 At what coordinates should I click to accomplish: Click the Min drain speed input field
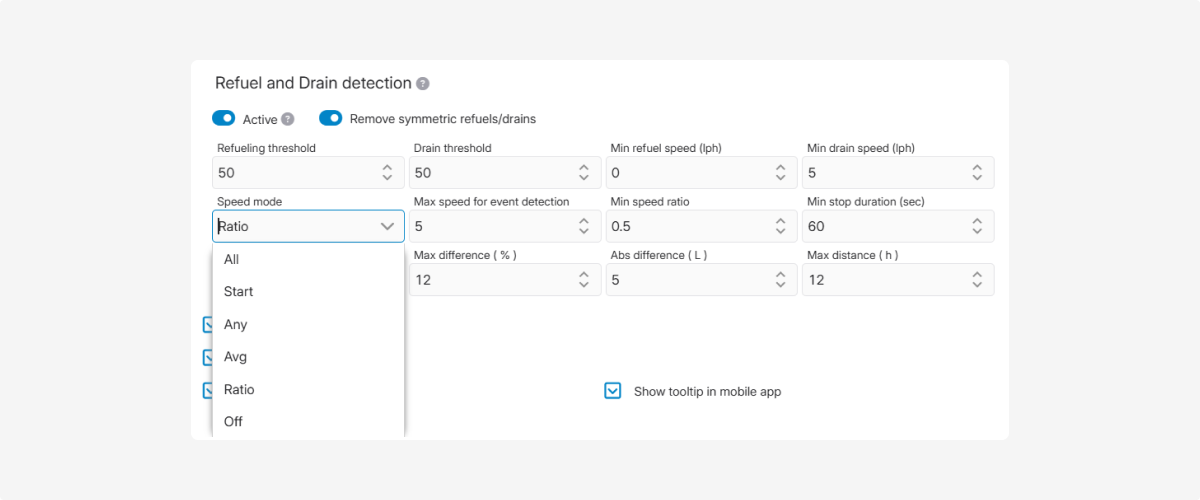pos(880,173)
